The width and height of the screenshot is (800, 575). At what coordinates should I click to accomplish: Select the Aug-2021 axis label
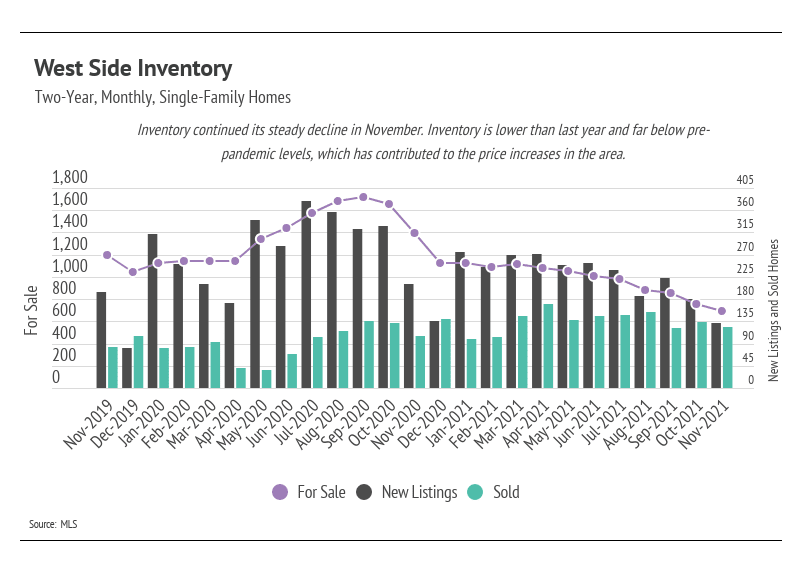627,424
